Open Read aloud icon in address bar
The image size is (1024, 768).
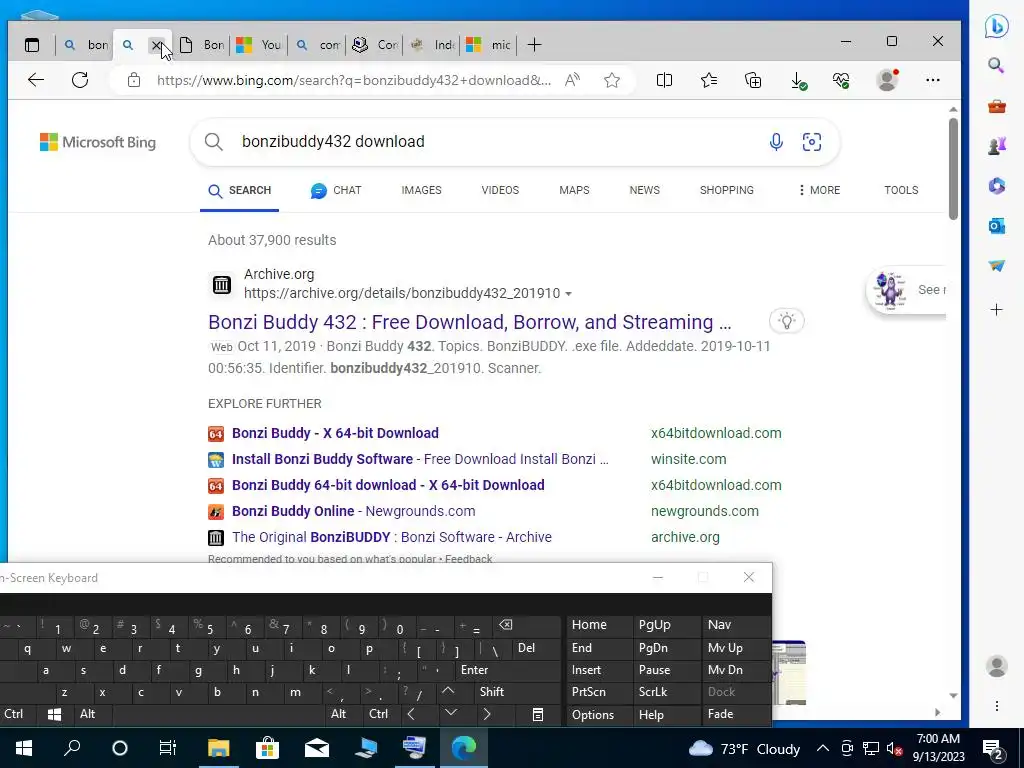pyautogui.click(x=572, y=80)
